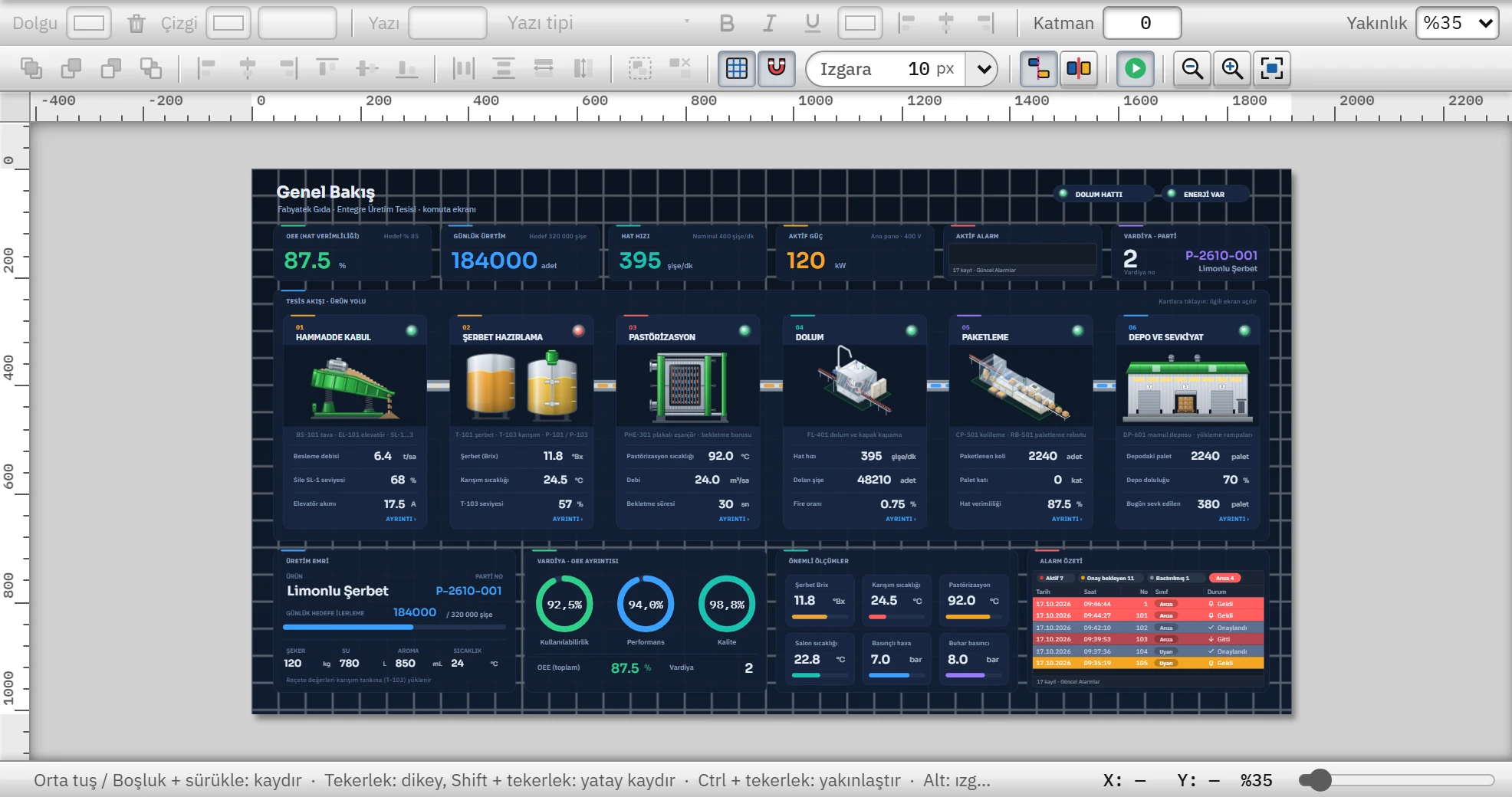Toggle the connection lines view button
Viewport: 1512px width, 797px height.
click(x=1039, y=68)
